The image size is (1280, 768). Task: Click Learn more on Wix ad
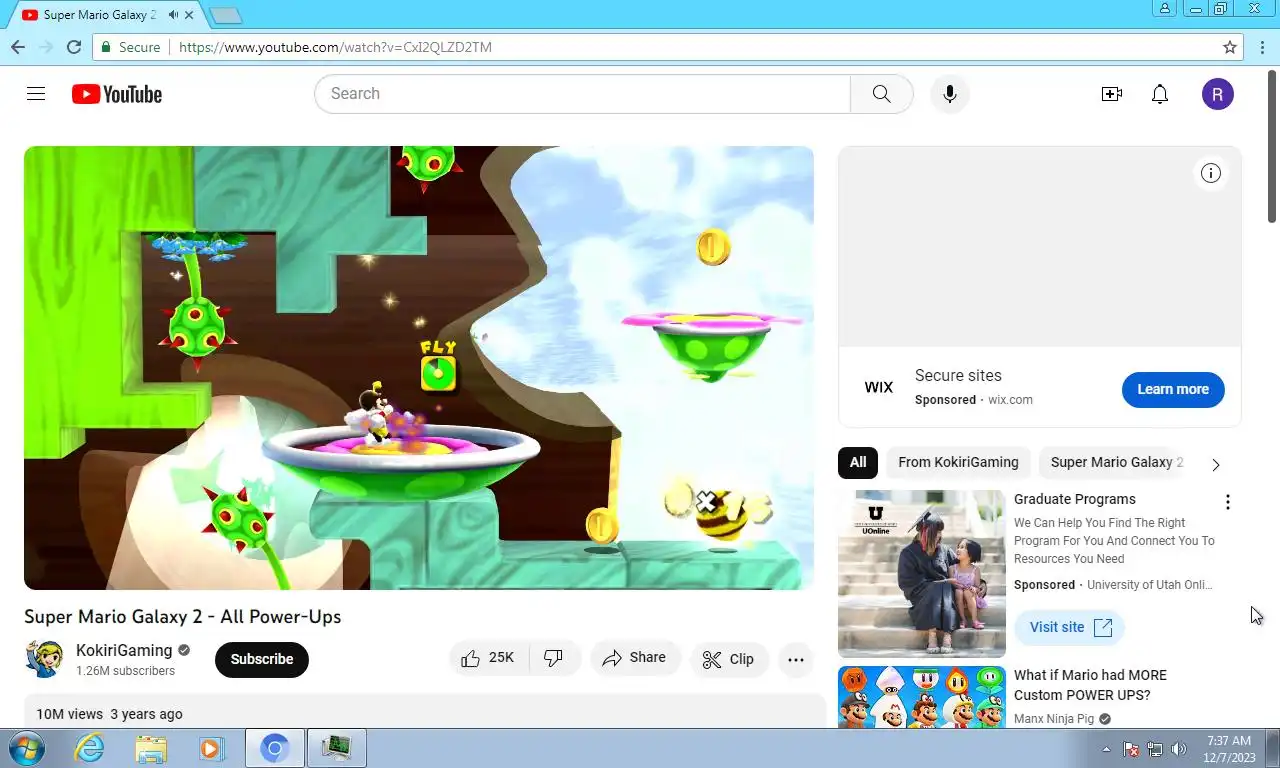1173,389
